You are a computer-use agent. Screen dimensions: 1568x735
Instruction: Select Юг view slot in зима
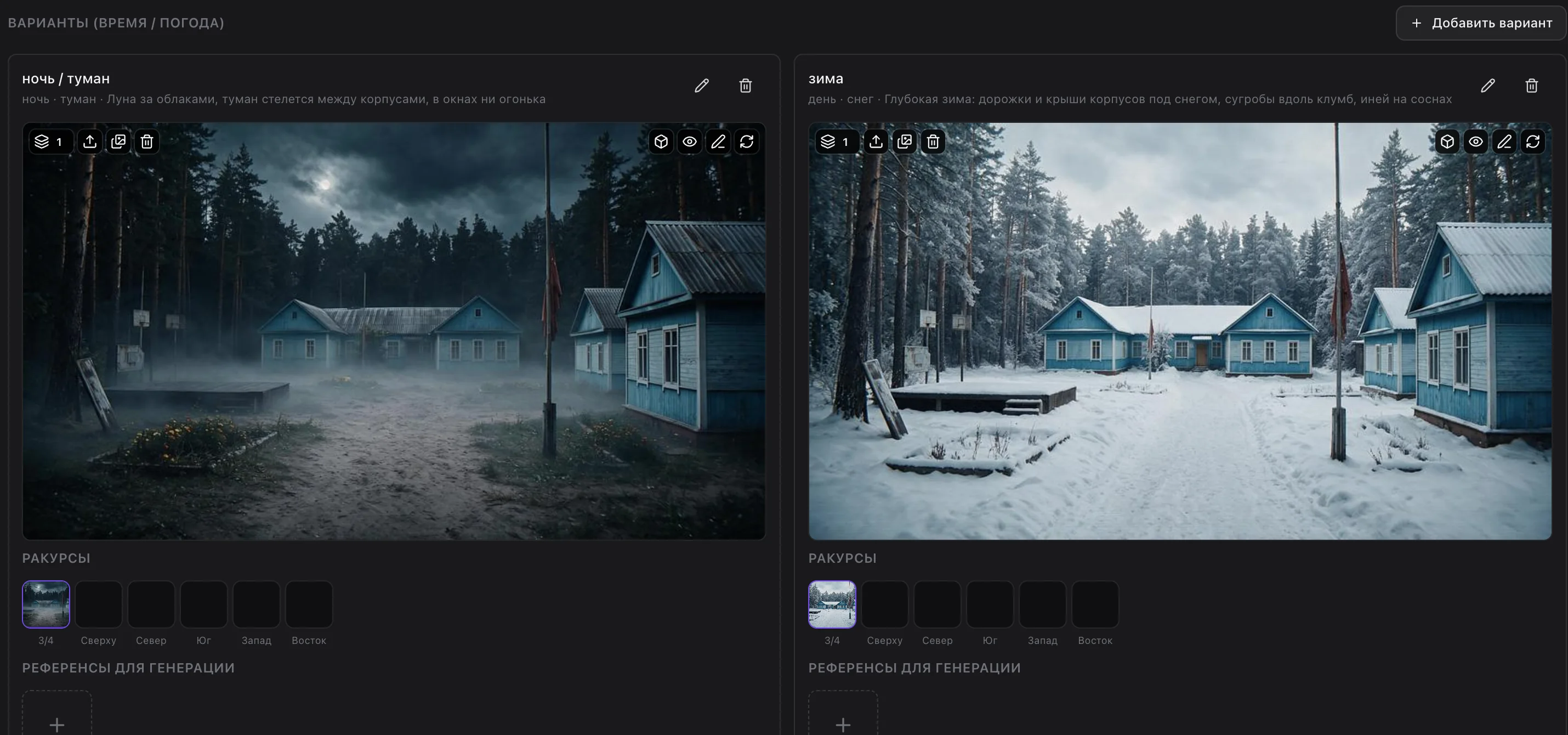pos(990,604)
